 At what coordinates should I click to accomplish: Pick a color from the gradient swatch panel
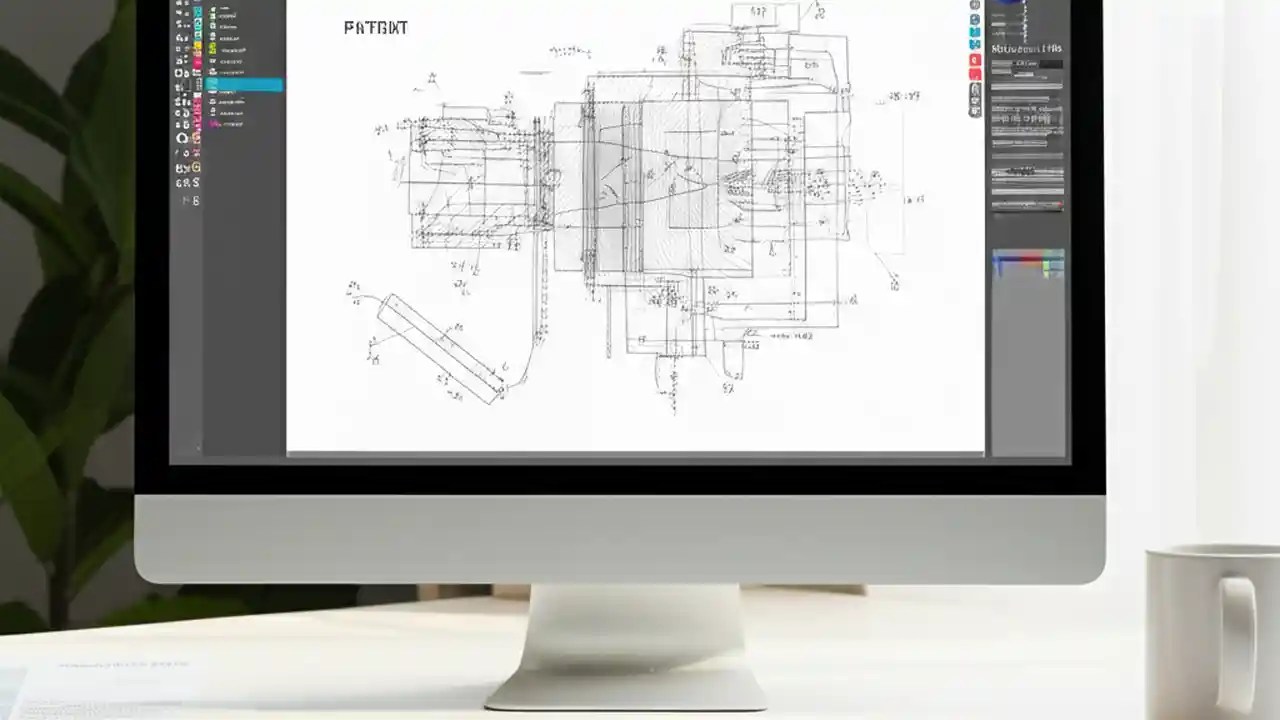[1028, 263]
